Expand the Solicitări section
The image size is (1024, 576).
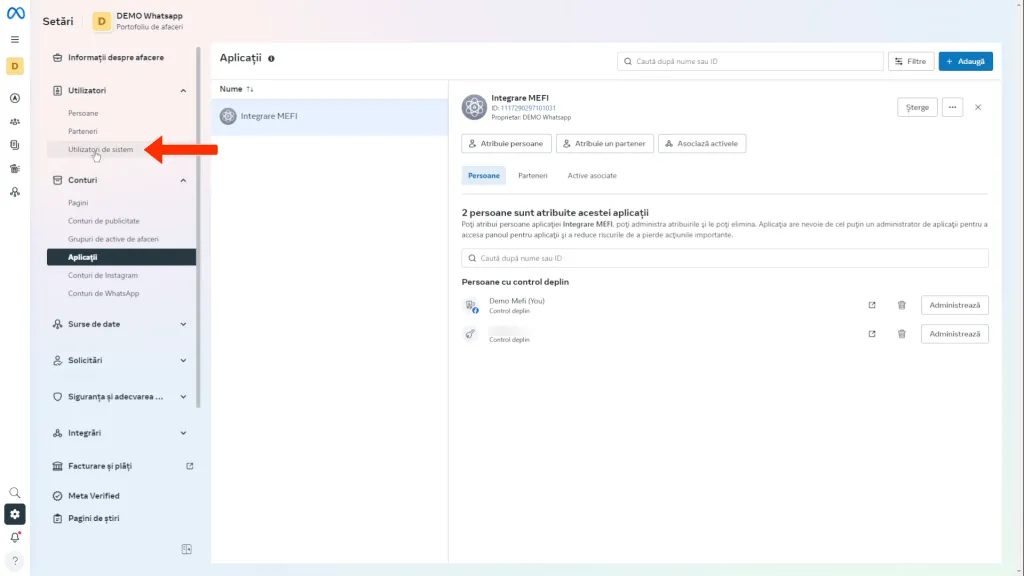pos(184,360)
